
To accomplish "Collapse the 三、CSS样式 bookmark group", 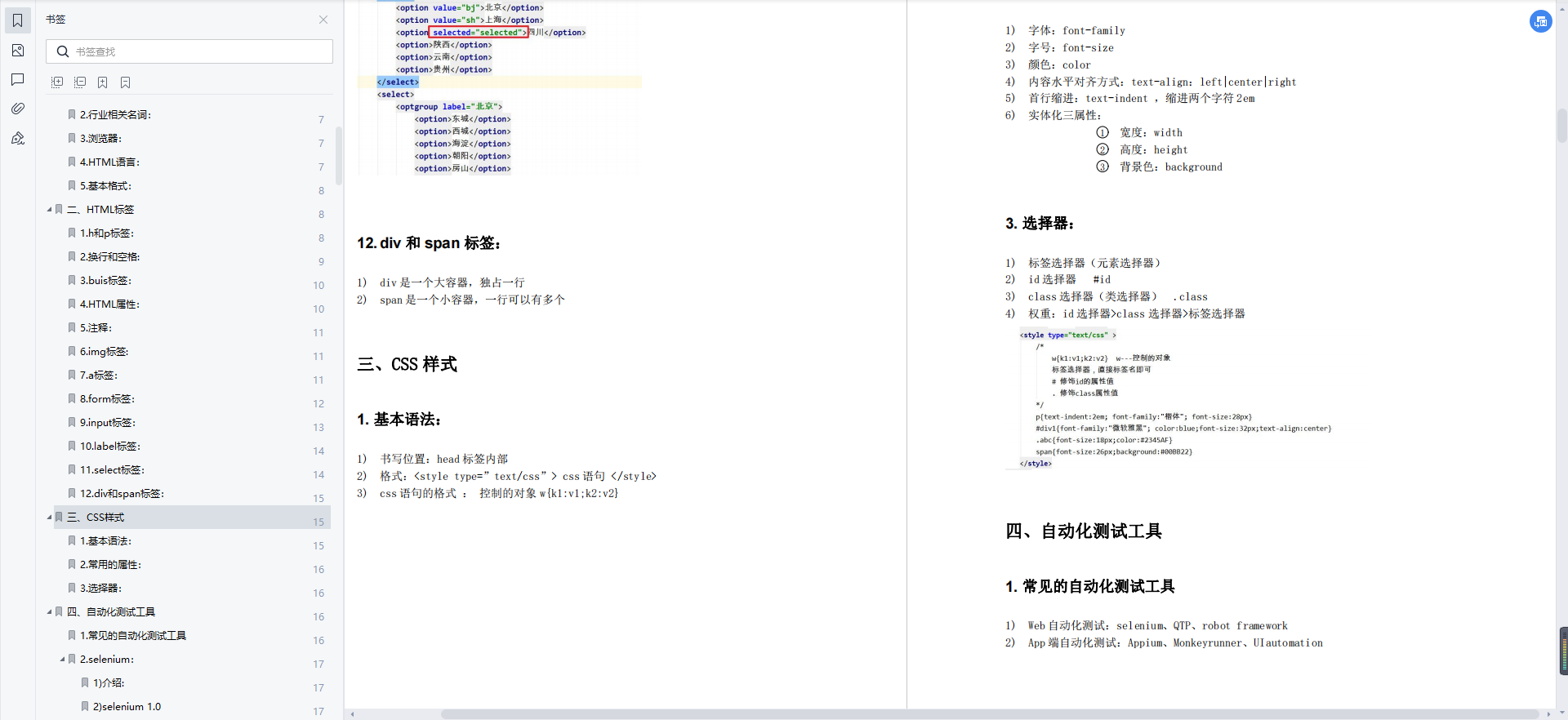I will coord(49,518).
